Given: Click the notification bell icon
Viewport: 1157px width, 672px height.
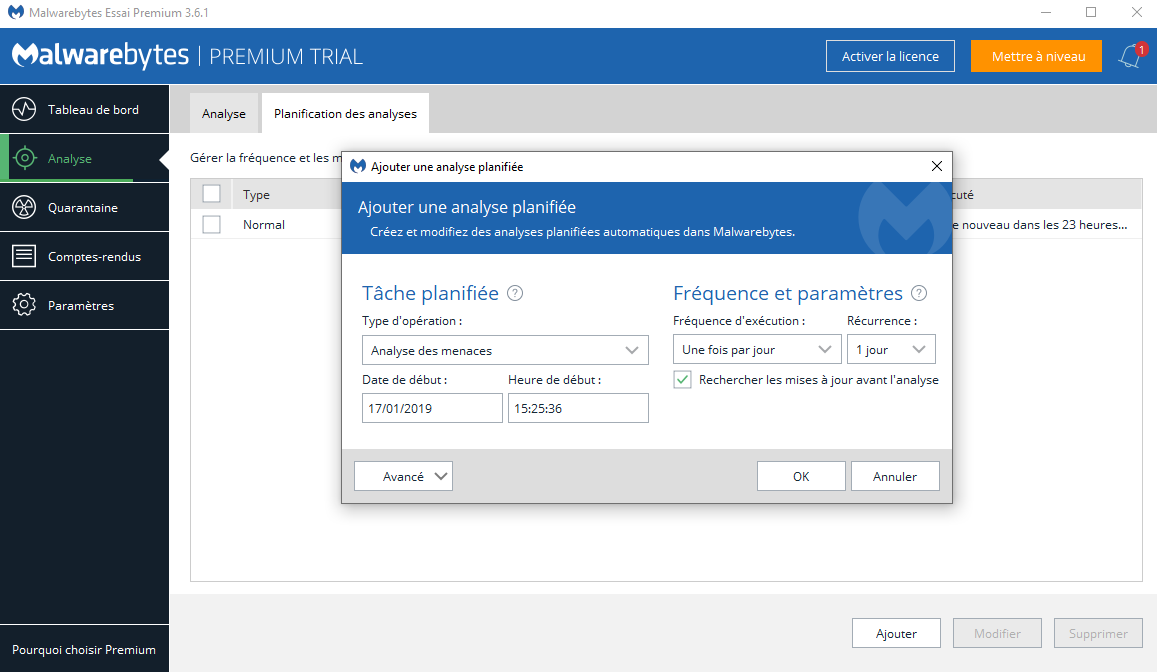Looking at the screenshot, I should pos(1130,57).
